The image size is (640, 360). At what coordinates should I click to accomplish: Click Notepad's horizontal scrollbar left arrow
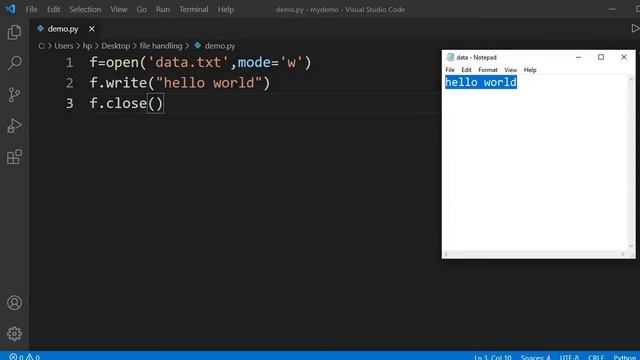[x=446, y=254]
